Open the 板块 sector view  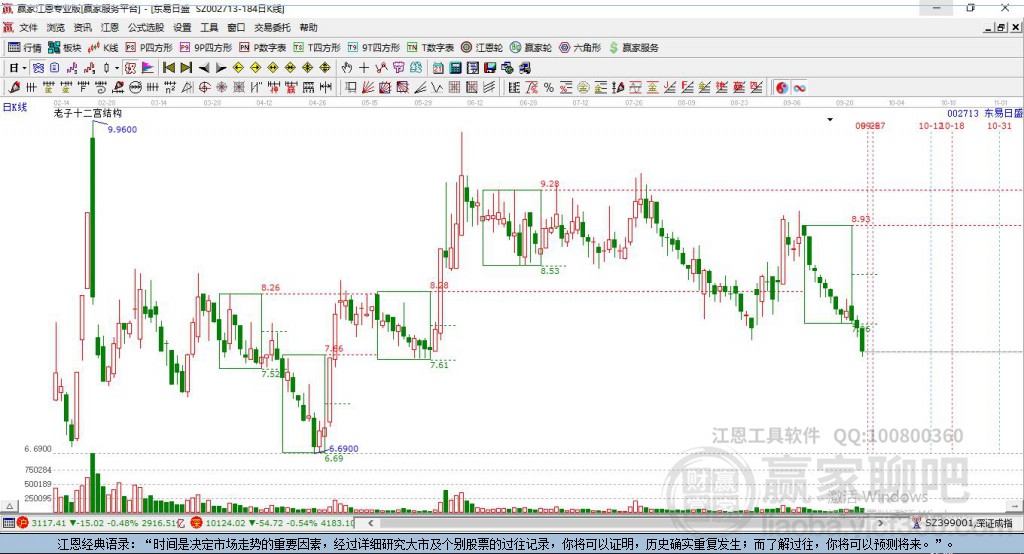pos(64,48)
